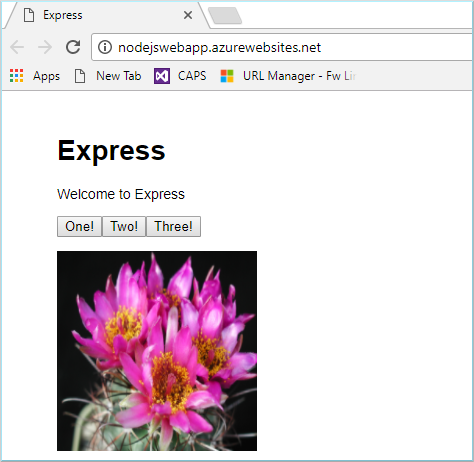
Task: Reload the page with refresh icon
Action: 73,47
